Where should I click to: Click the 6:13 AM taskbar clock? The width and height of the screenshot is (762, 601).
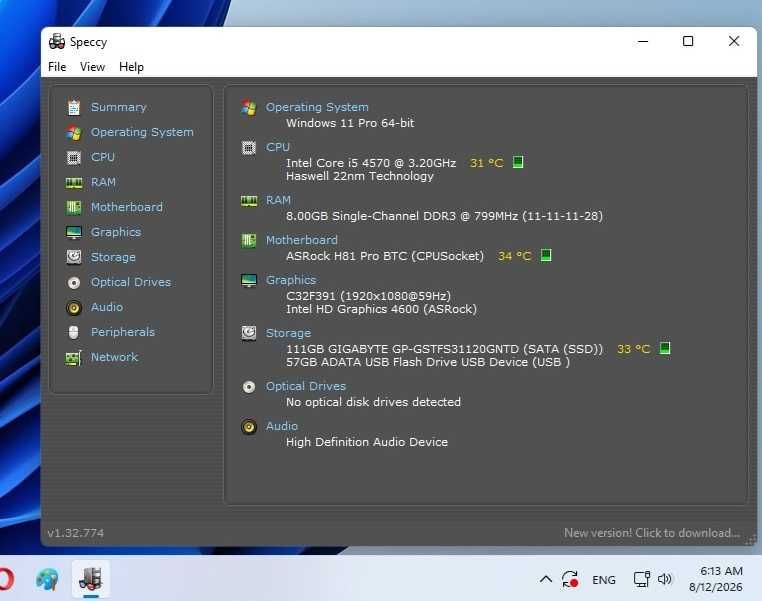tap(721, 571)
